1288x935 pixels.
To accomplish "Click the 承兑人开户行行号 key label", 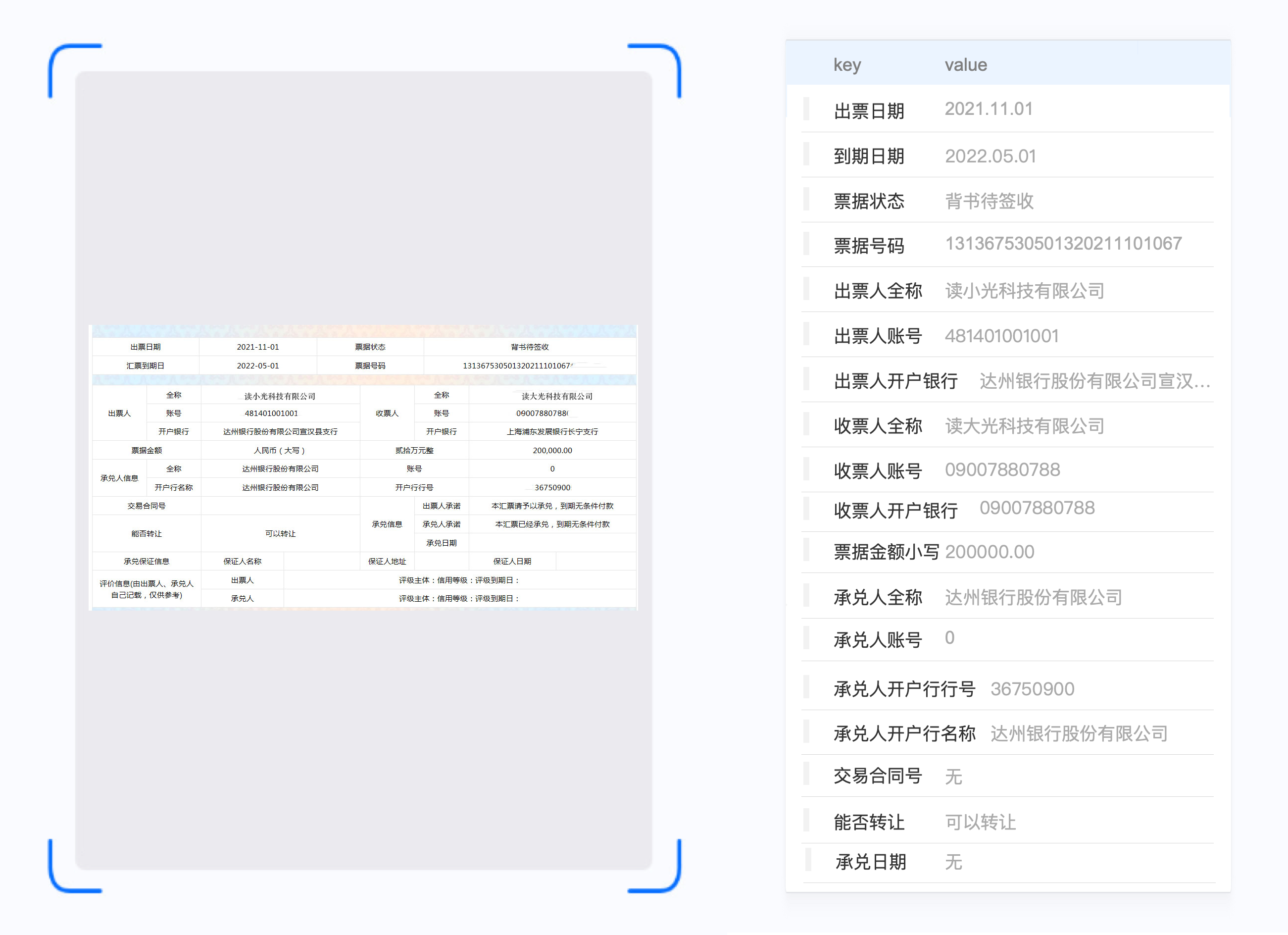I will (x=905, y=689).
